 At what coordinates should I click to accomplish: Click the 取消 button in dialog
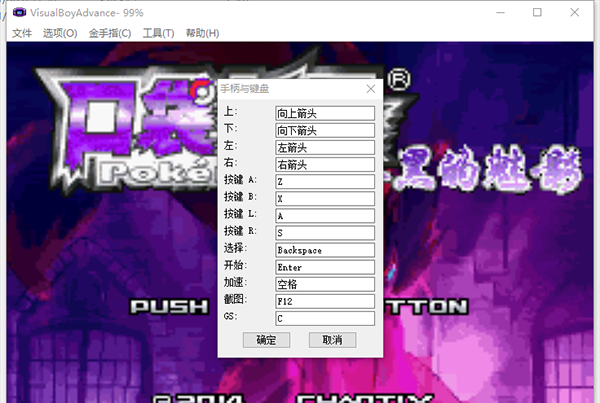pos(333,340)
